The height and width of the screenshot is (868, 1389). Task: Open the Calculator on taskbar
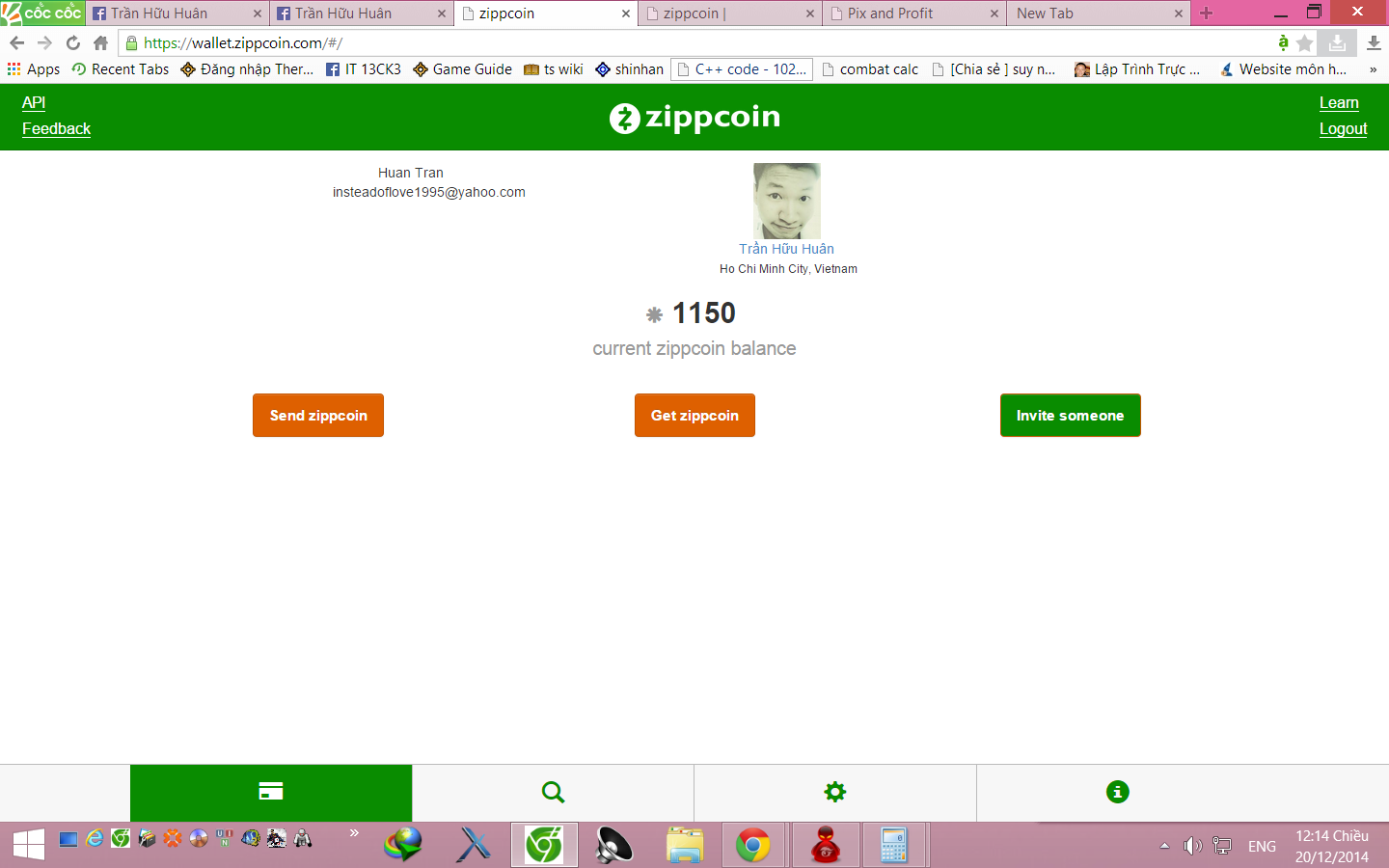(x=894, y=845)
